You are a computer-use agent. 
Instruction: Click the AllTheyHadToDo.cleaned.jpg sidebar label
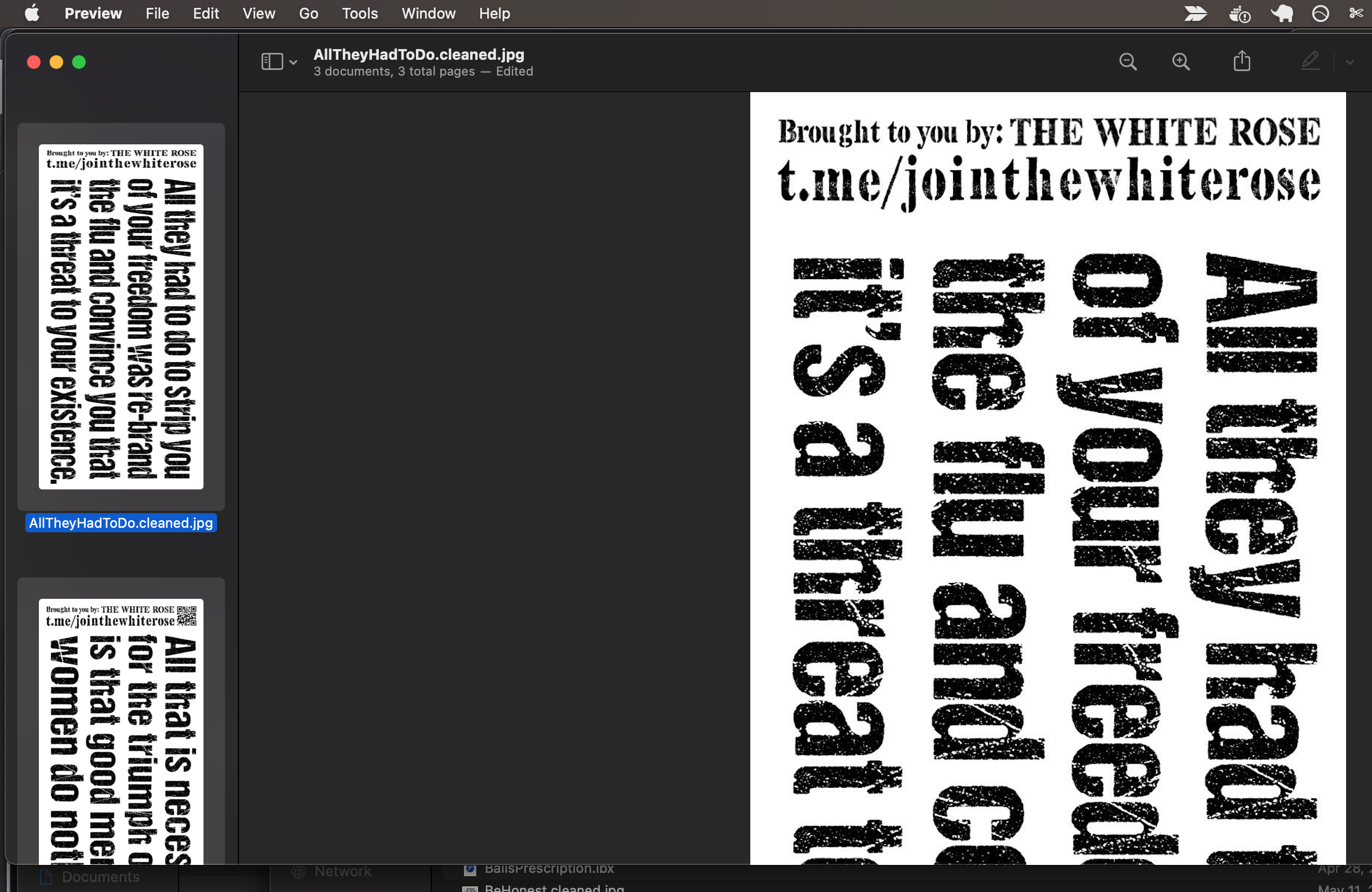click(x=121, y=522)
